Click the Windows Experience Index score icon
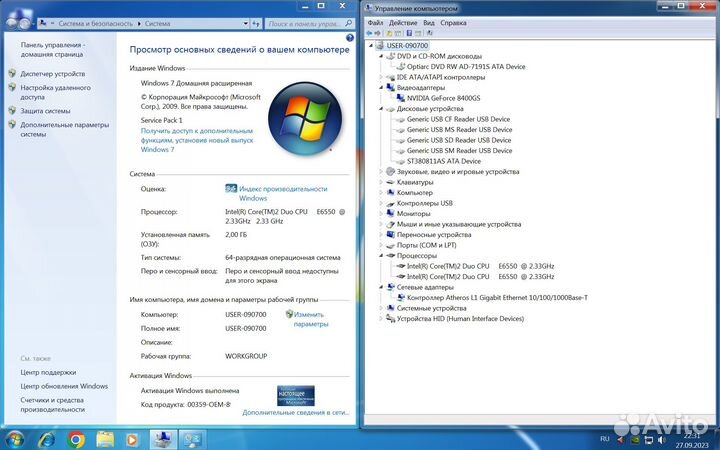This screenshot has height=450, width=720. coord(231,189)
